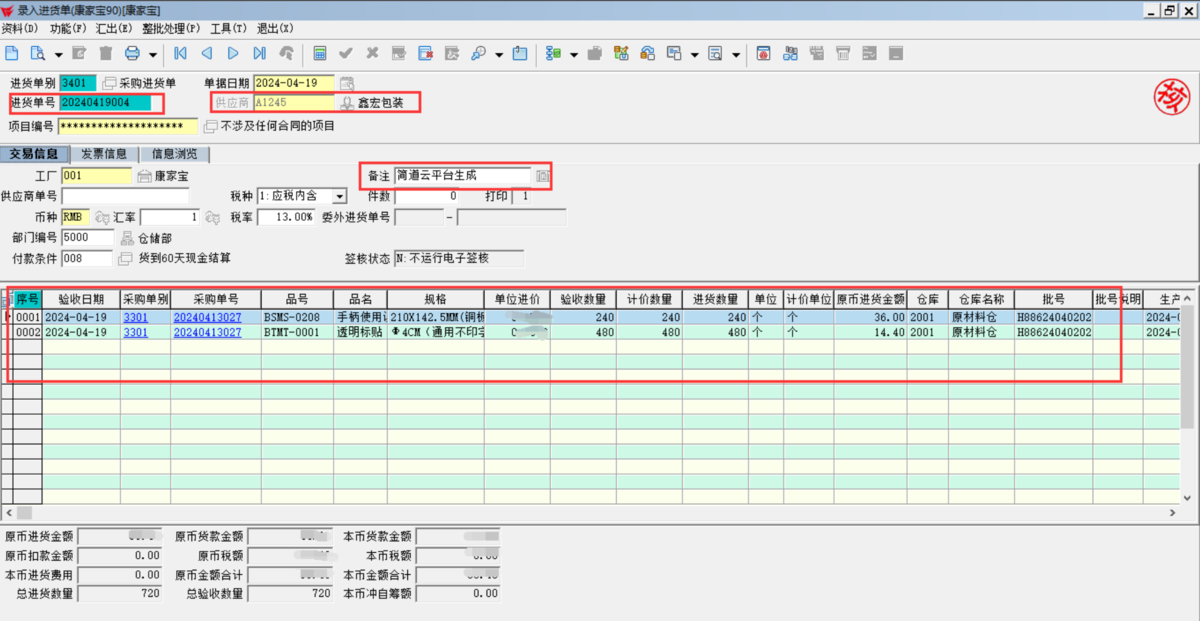Viewport: 1200px width, 621px height.
Task: Click the calculator icon in toolbar
Action: pos(320,53)
